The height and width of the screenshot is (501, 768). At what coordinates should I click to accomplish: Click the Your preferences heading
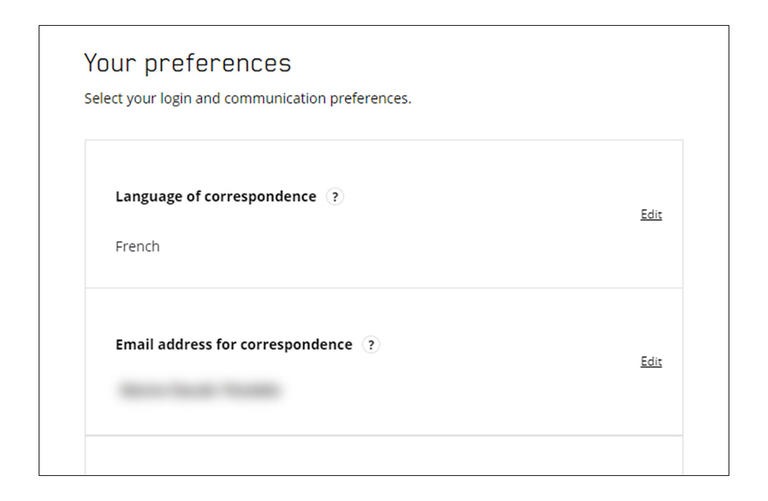tap(187, 63)
